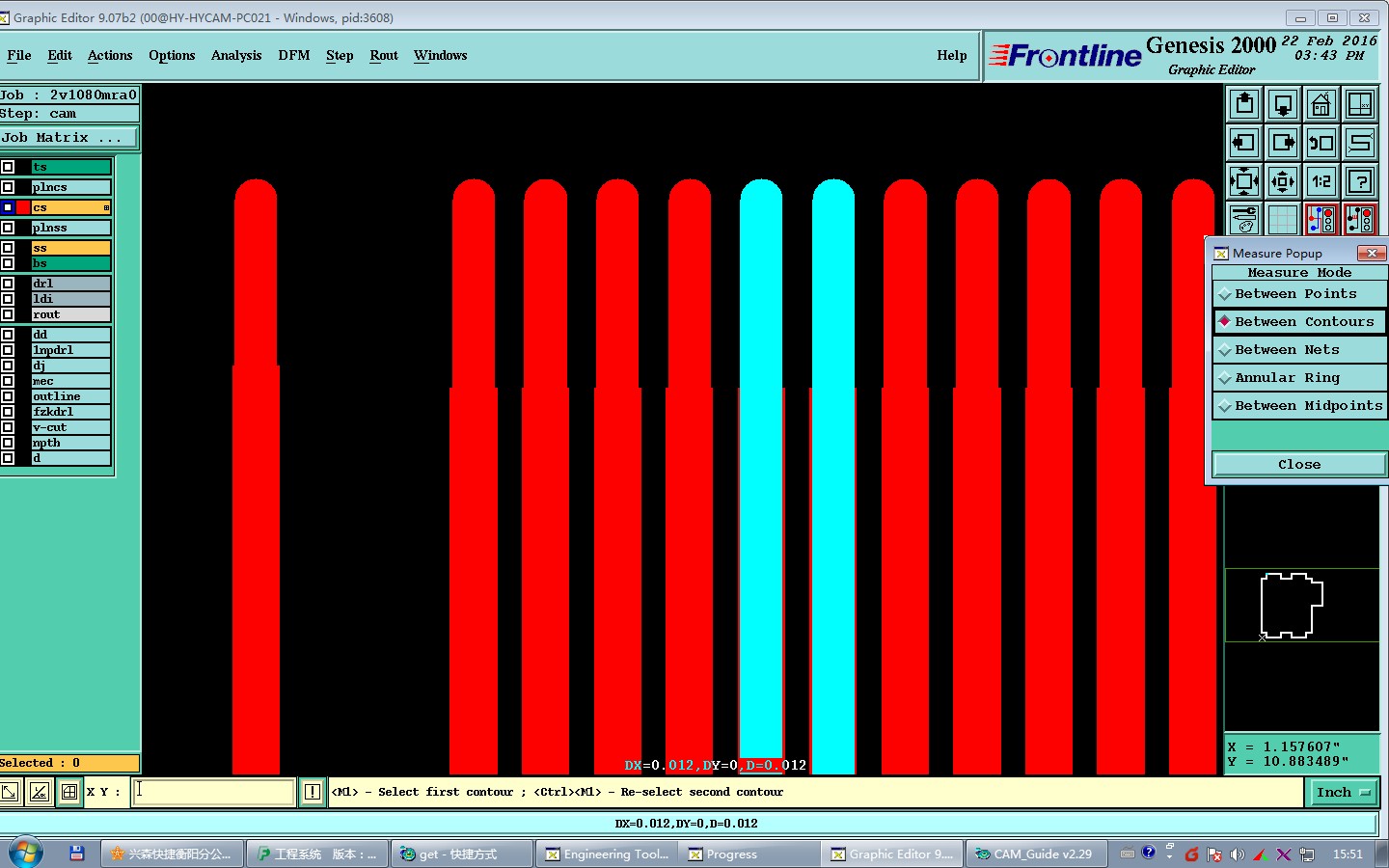Click the zoom-out arrows icon
This screenshot has width=1389, height=868.
point(1283,181)
